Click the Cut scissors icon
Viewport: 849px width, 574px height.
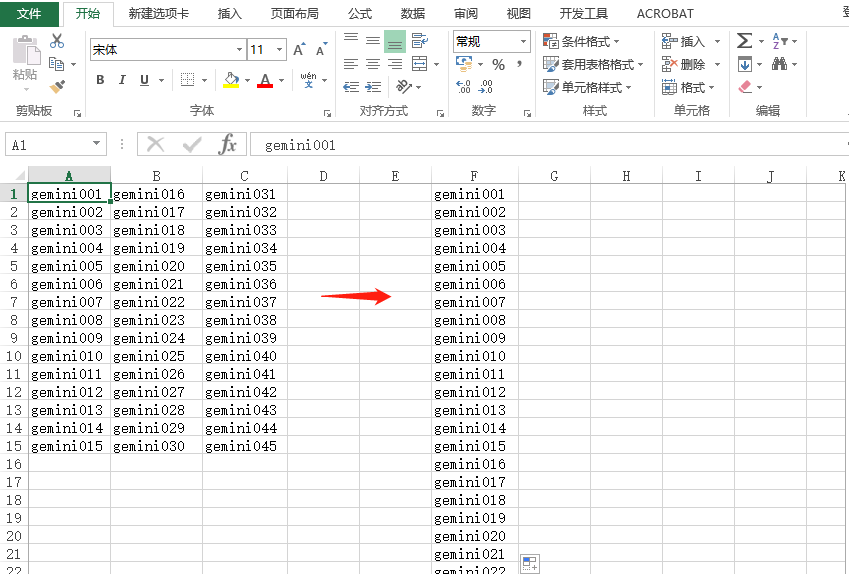(x=57, y=41)
